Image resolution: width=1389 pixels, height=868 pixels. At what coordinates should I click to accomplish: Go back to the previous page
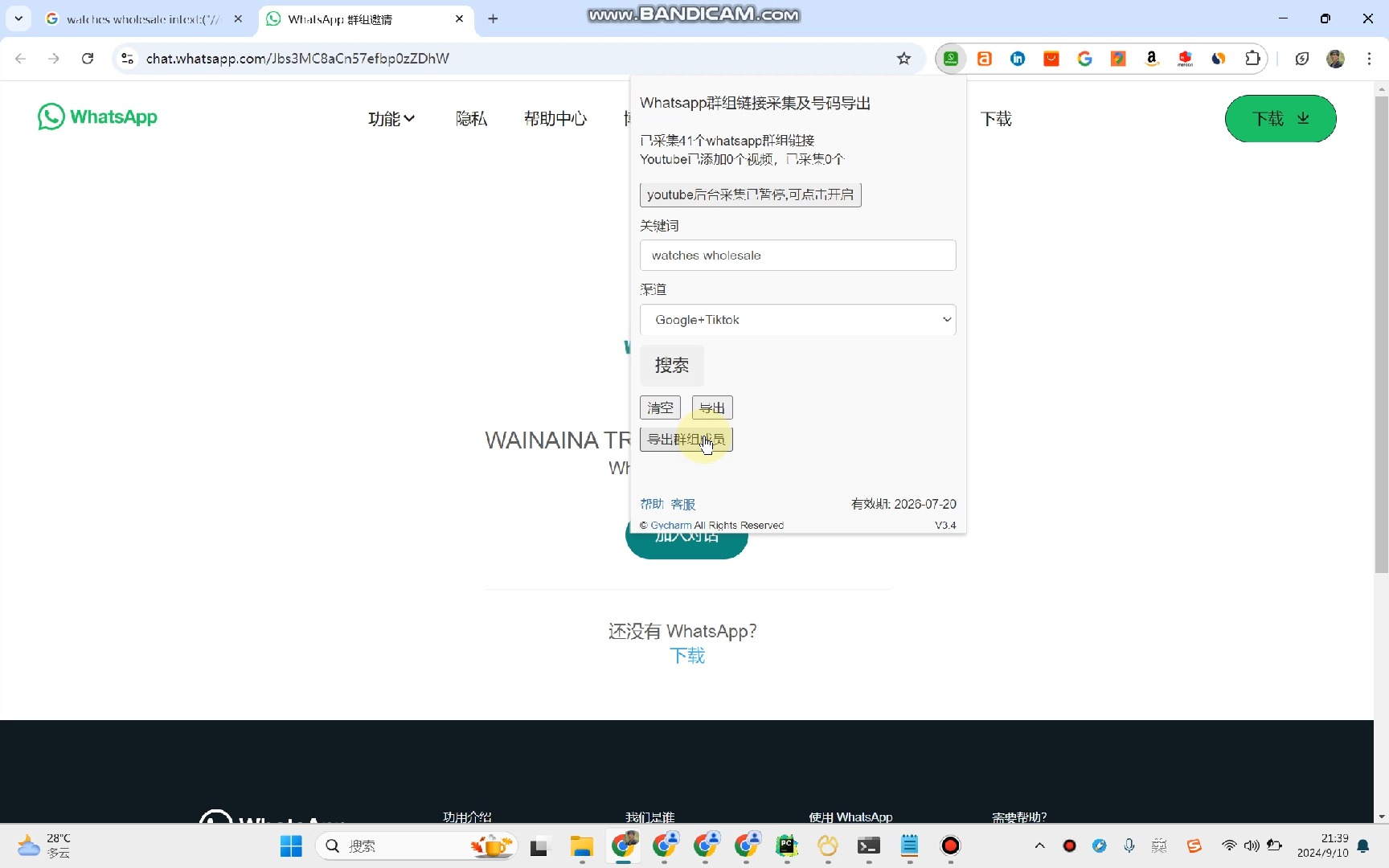[21, 59]
